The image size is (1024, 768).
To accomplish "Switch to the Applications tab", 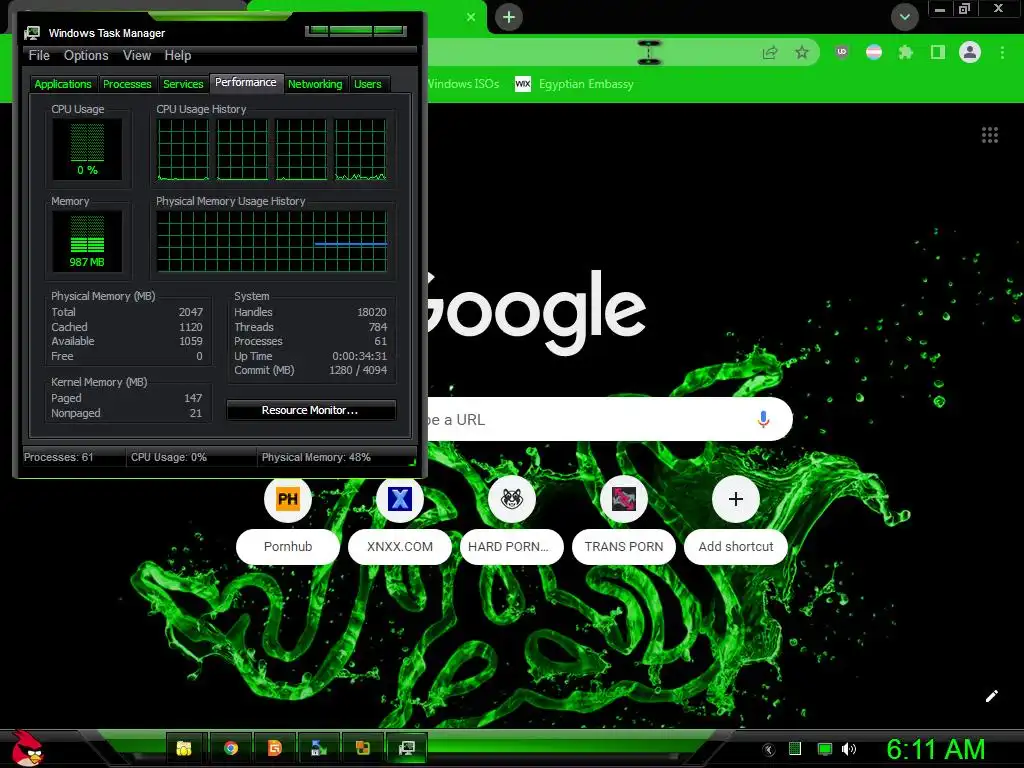I will pos(63,84).
